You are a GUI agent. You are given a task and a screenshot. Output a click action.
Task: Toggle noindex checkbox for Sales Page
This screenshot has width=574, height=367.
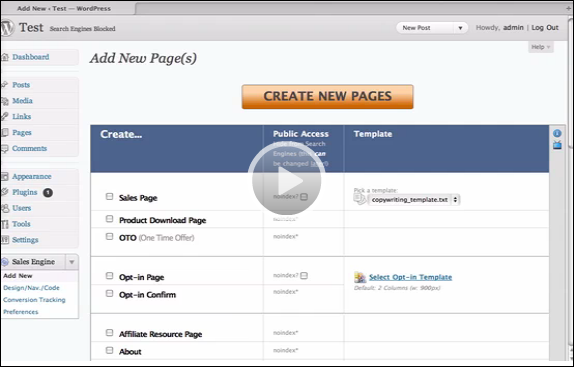(304, 197)
